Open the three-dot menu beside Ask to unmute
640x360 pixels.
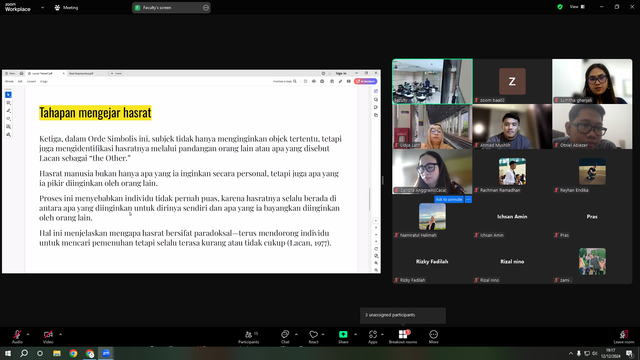[468, 199]
